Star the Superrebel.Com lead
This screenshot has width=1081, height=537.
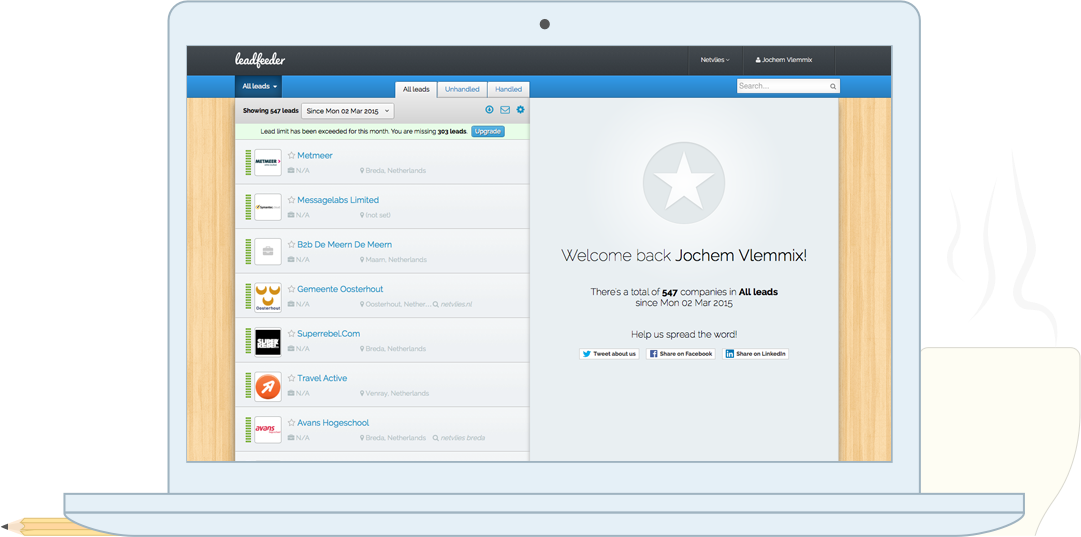pos(292,334)
